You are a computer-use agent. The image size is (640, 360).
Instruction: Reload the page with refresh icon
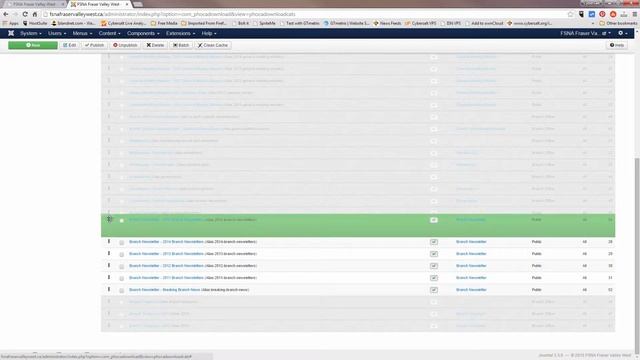click(x=25, y=14)
